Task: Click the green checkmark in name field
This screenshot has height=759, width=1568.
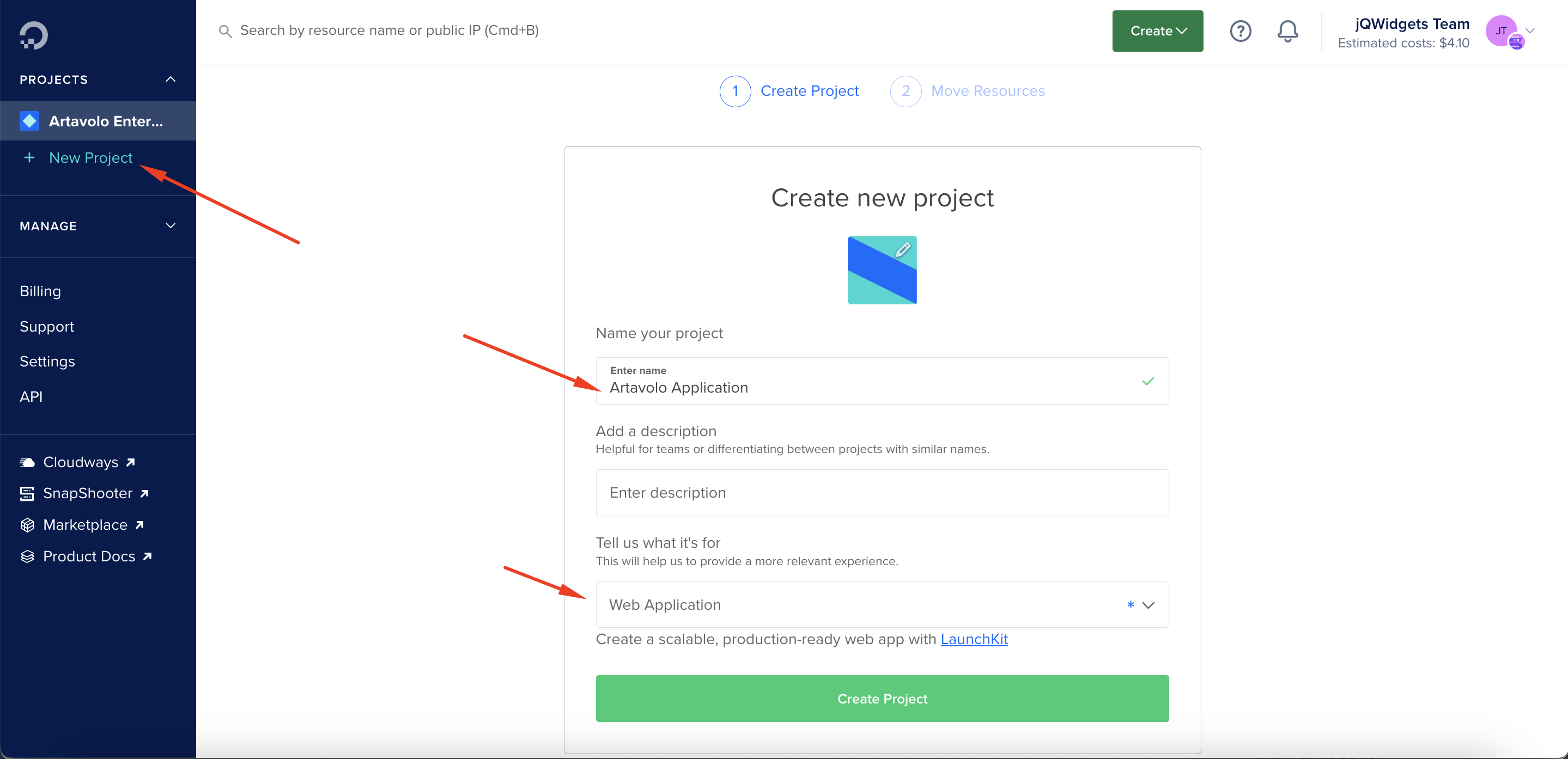Action: click(1148, 381)
